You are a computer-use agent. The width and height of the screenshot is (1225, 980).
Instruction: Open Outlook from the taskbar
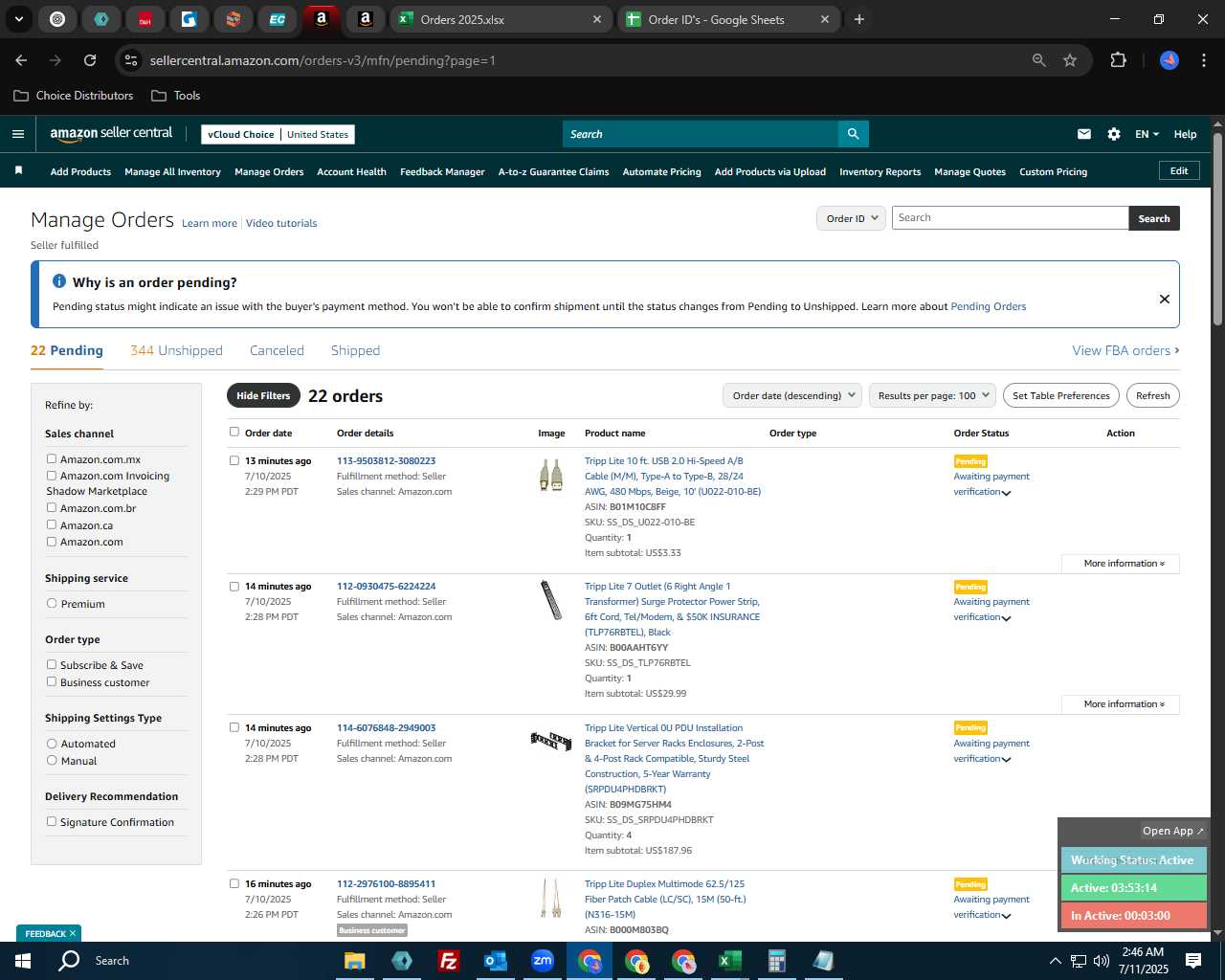tap(496, 961)
